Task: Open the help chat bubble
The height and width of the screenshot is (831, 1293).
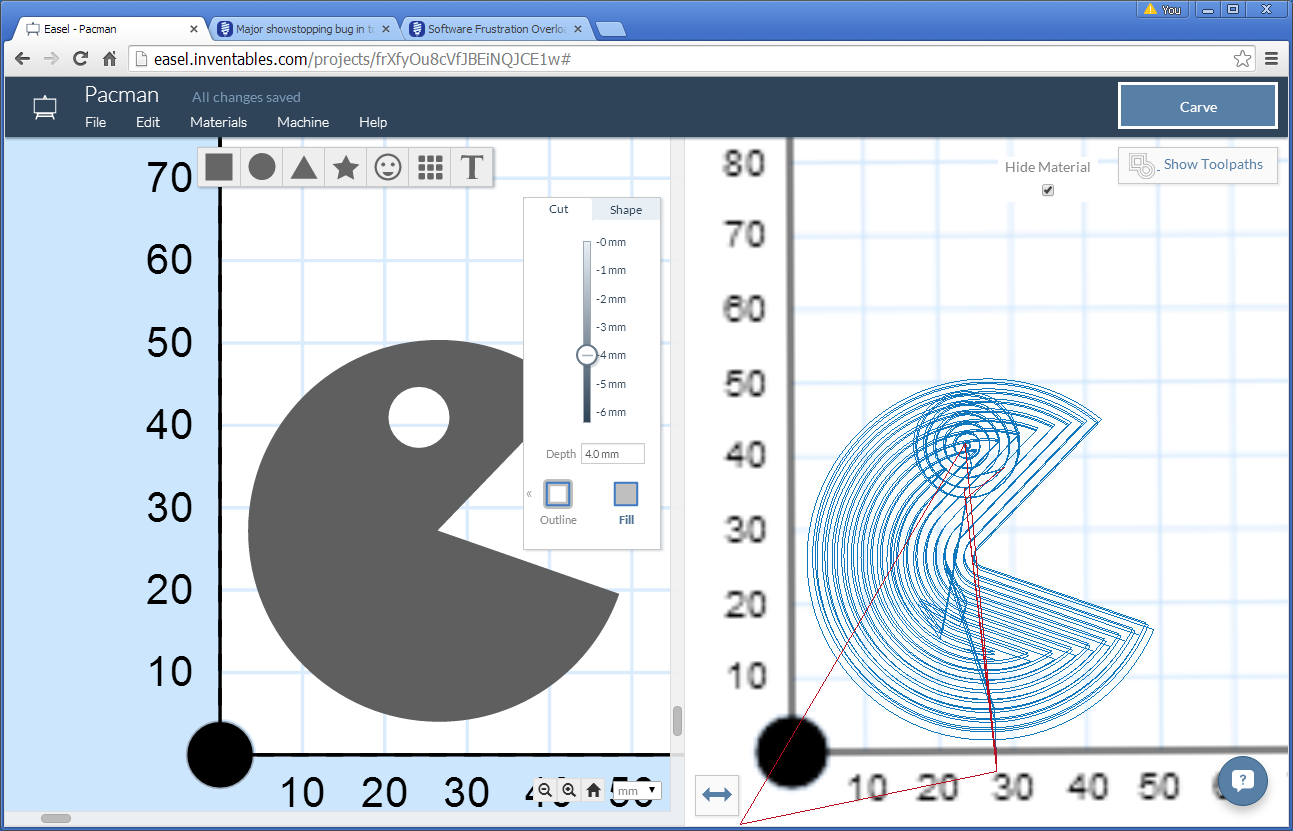Action: pyautogui.click(x=1243, y=781)
